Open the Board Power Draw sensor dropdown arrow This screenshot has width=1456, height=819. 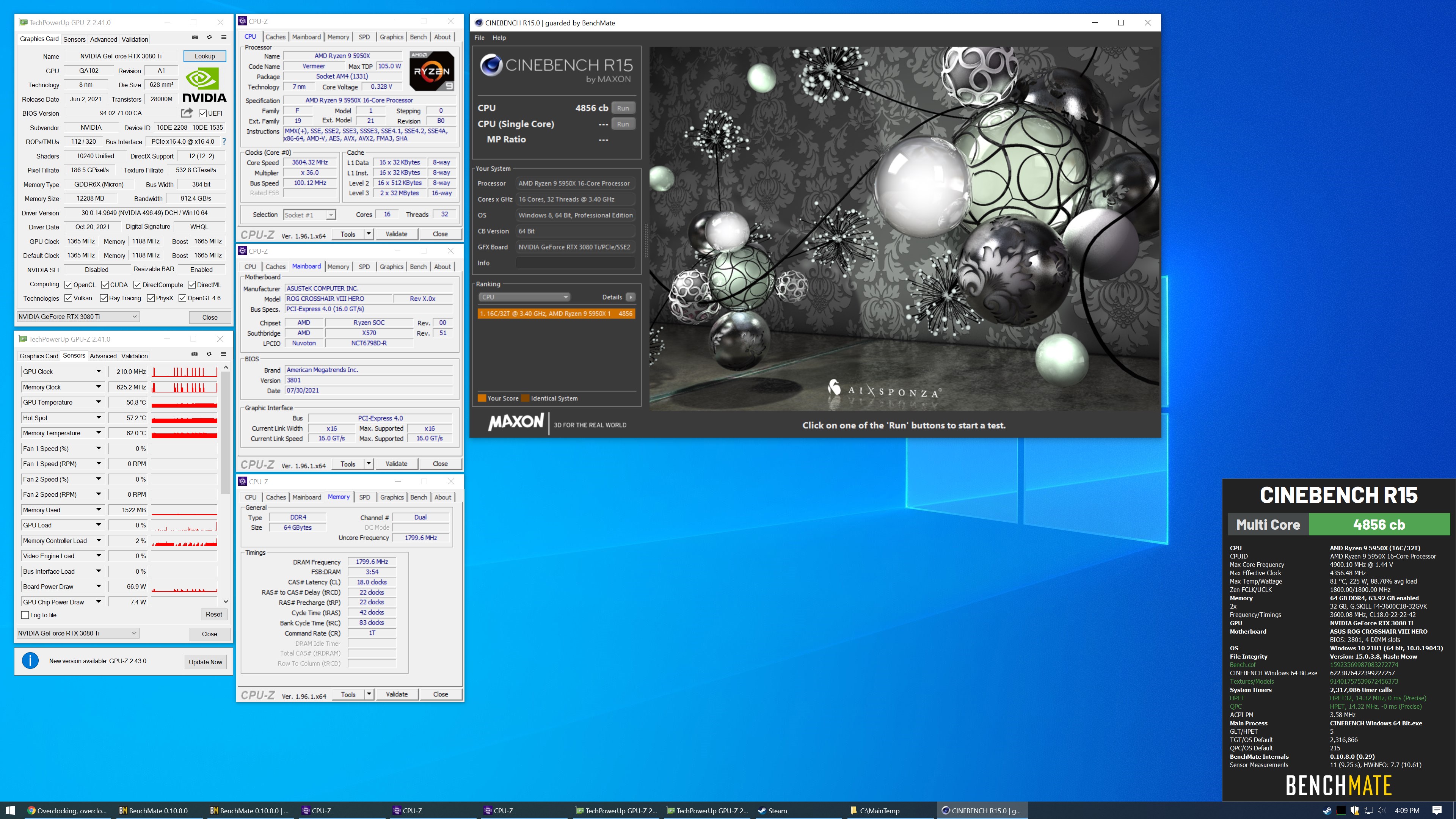(x=98, y=586)
